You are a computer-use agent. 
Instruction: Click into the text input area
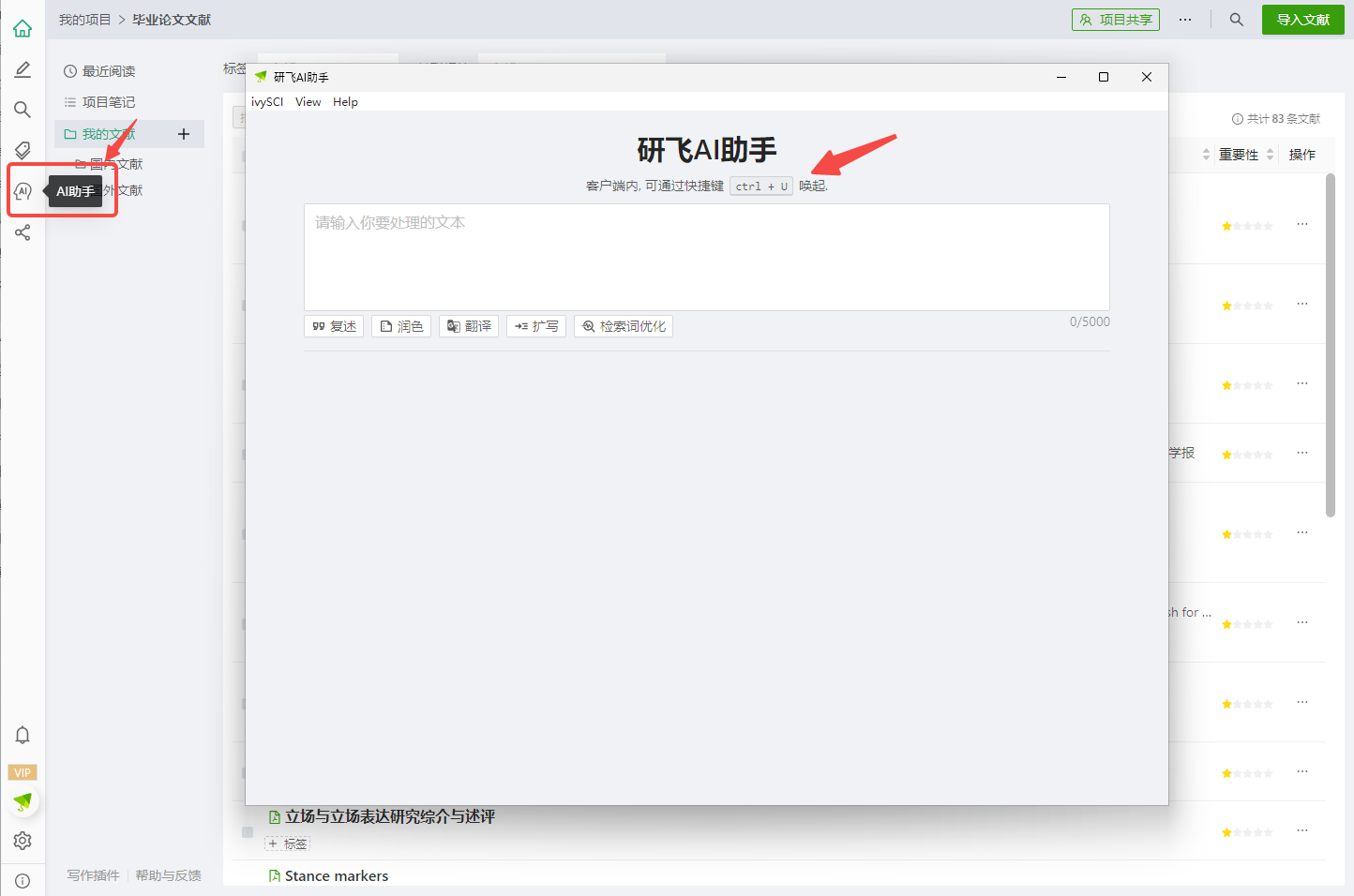[707, 257]
